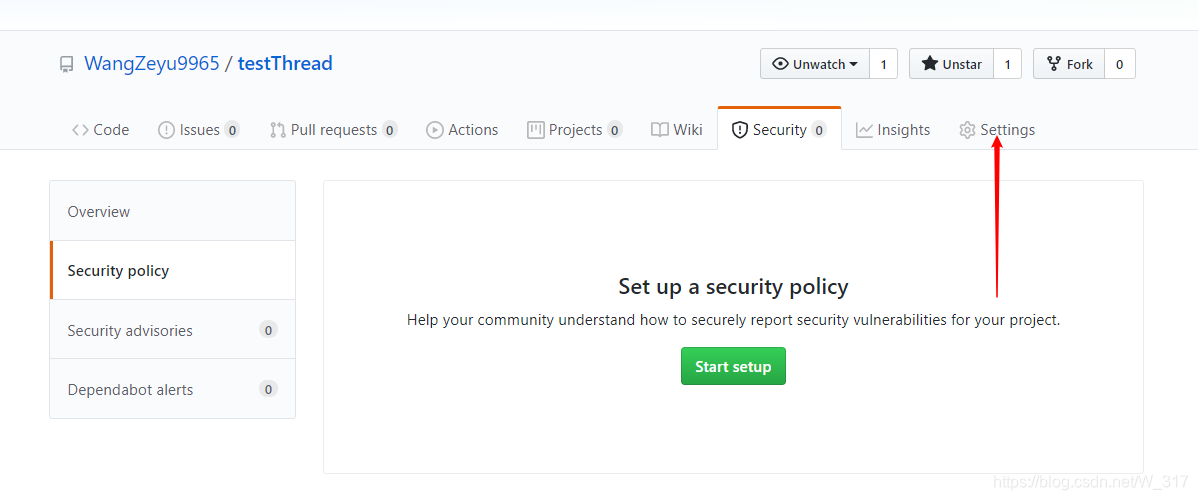Open the Wiki tab
Screen dimensions: 1198x500
point(676,130)
